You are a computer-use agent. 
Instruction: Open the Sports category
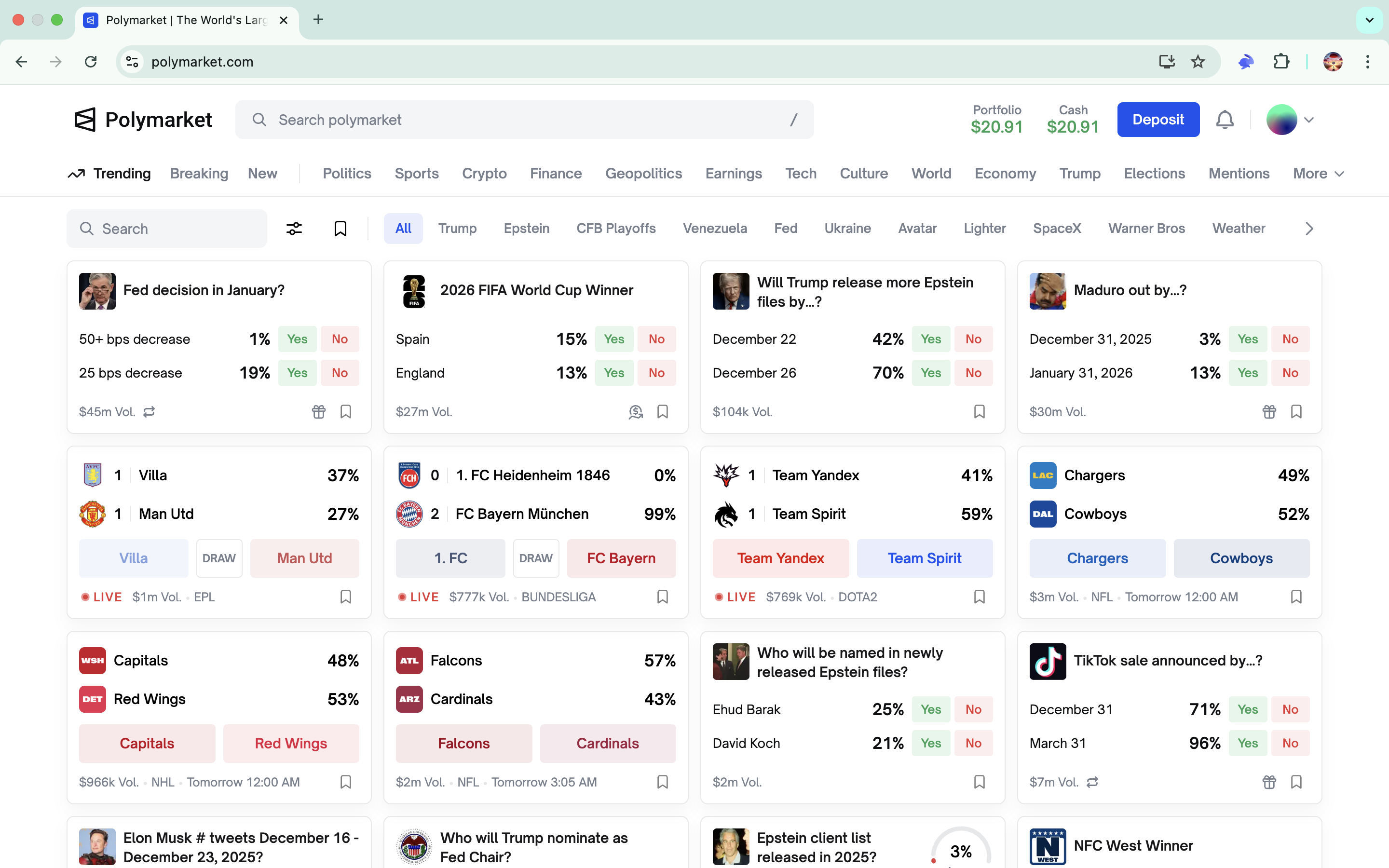[416, 174]
